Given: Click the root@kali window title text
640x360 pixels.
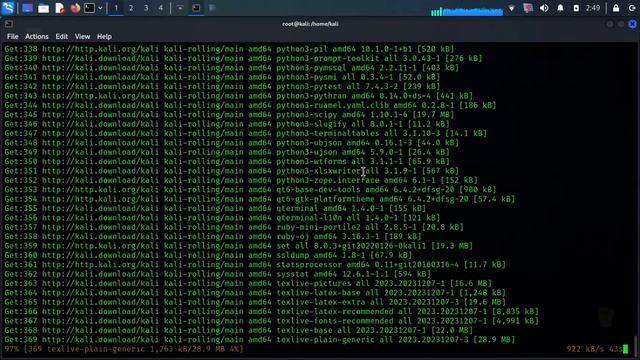Looking at the screenshot, I should coord(310,24).
